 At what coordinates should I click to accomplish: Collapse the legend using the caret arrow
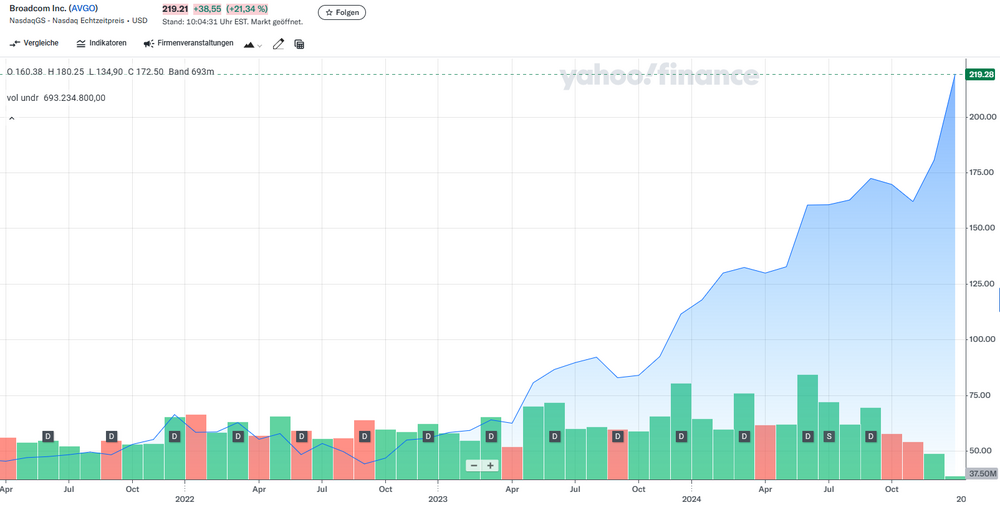[x=12, y=118]
